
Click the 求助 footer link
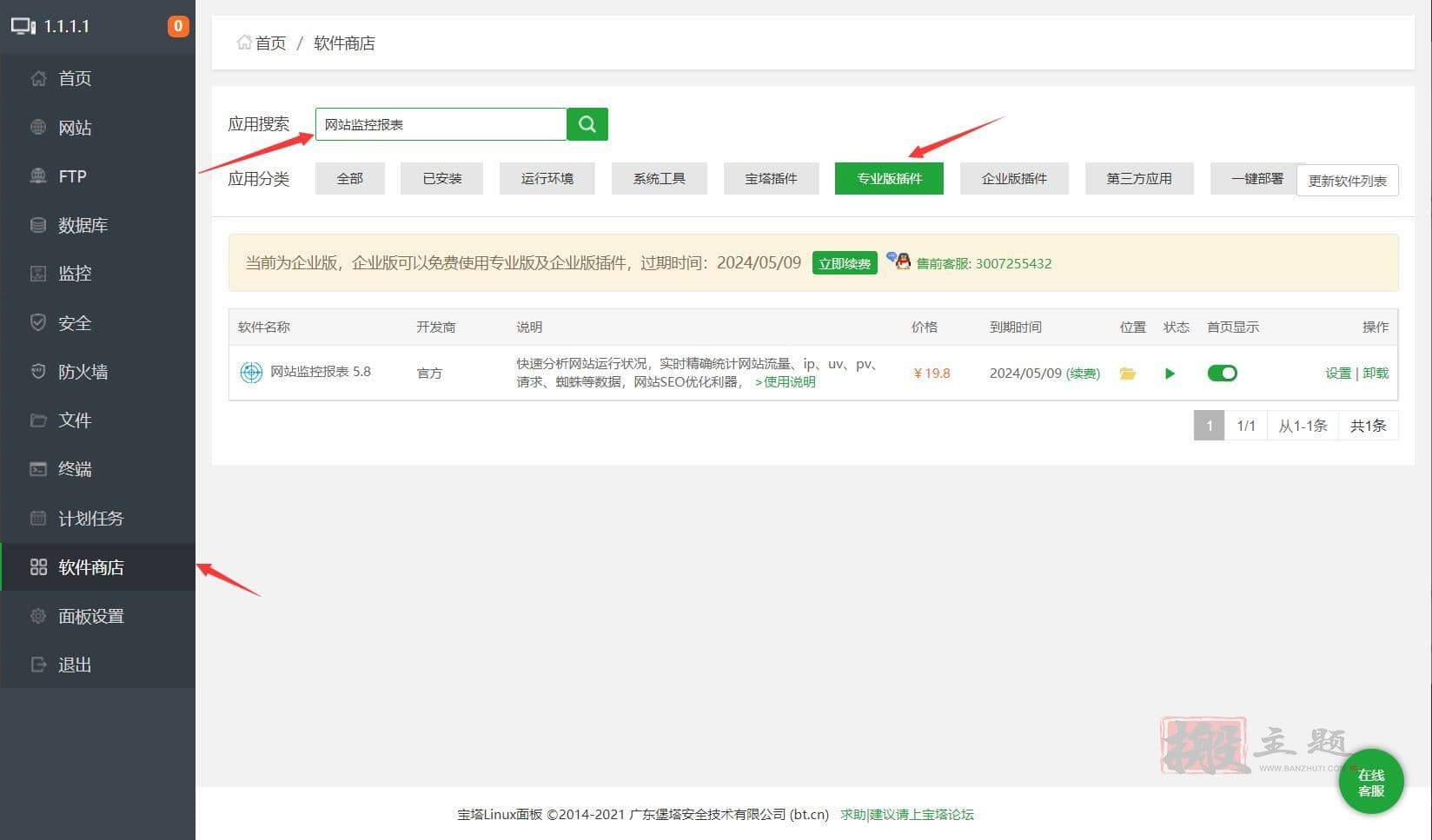pyautogui.click(x=853, y=815)
